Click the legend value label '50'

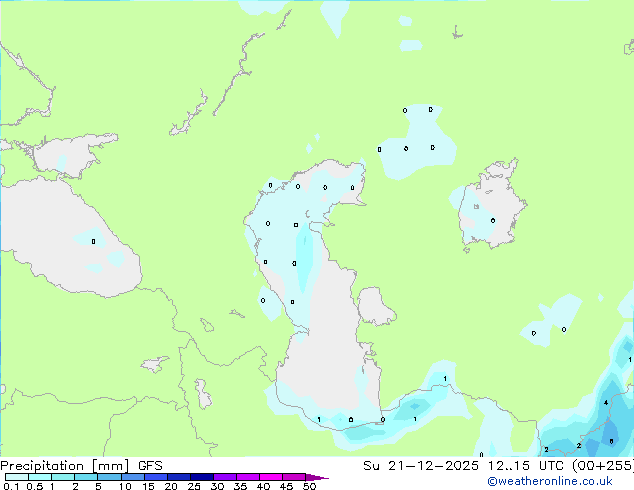click(x=309, y=486)
